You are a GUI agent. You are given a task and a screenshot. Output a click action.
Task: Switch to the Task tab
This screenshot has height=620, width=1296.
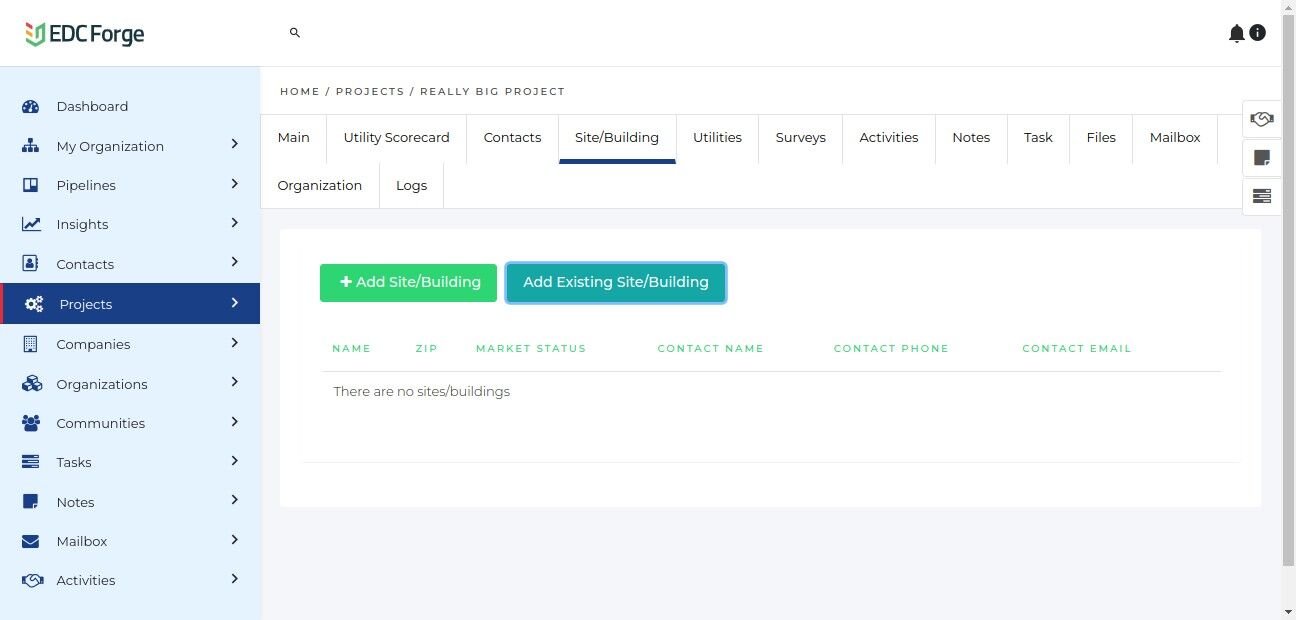(x=1038, y=138)
